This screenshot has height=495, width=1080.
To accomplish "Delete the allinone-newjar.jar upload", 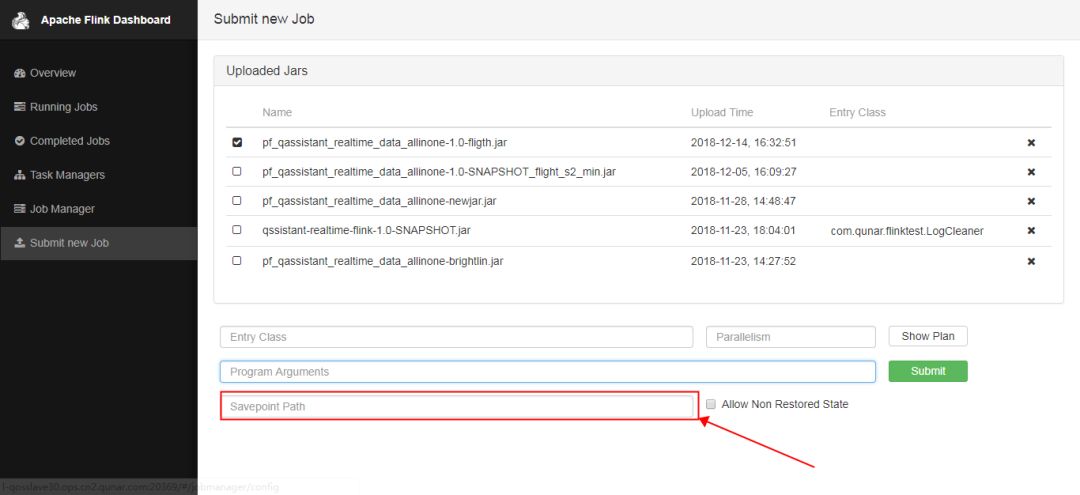I will click(1031, 201).
